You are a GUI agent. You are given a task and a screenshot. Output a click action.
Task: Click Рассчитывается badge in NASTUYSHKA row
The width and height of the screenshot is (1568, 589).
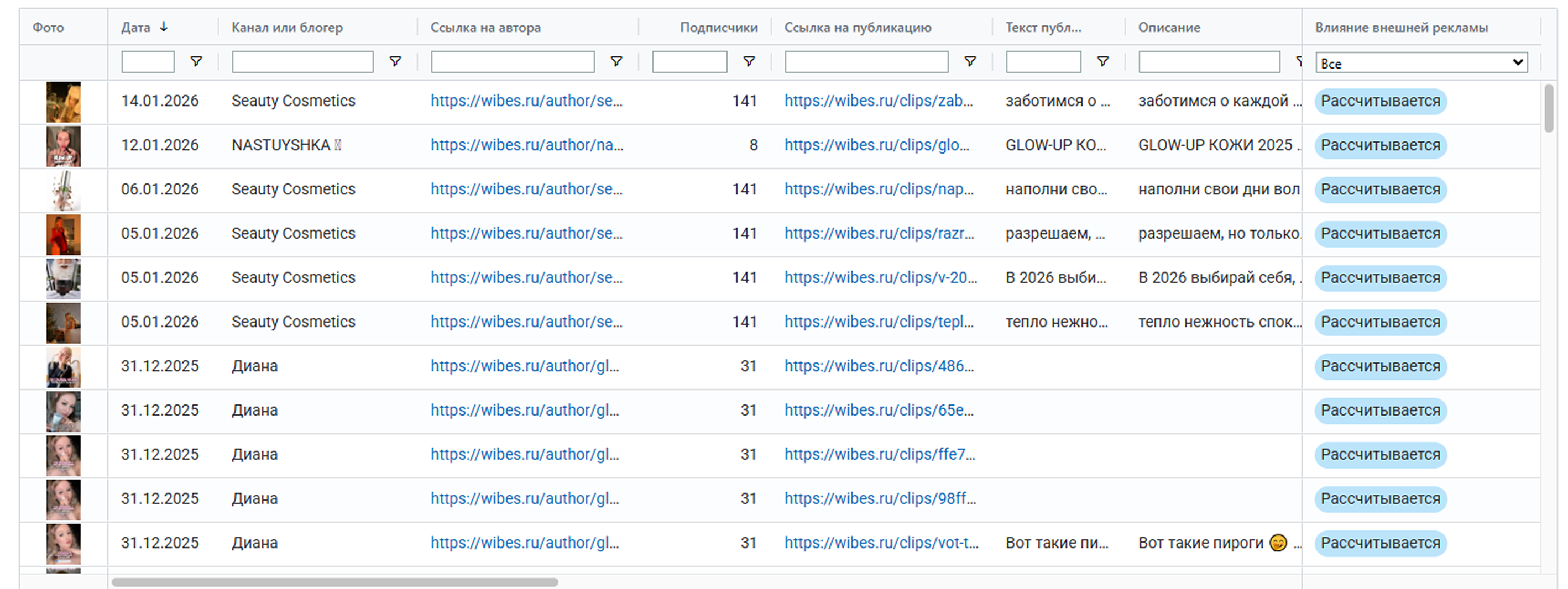[x=1380, y=145]
